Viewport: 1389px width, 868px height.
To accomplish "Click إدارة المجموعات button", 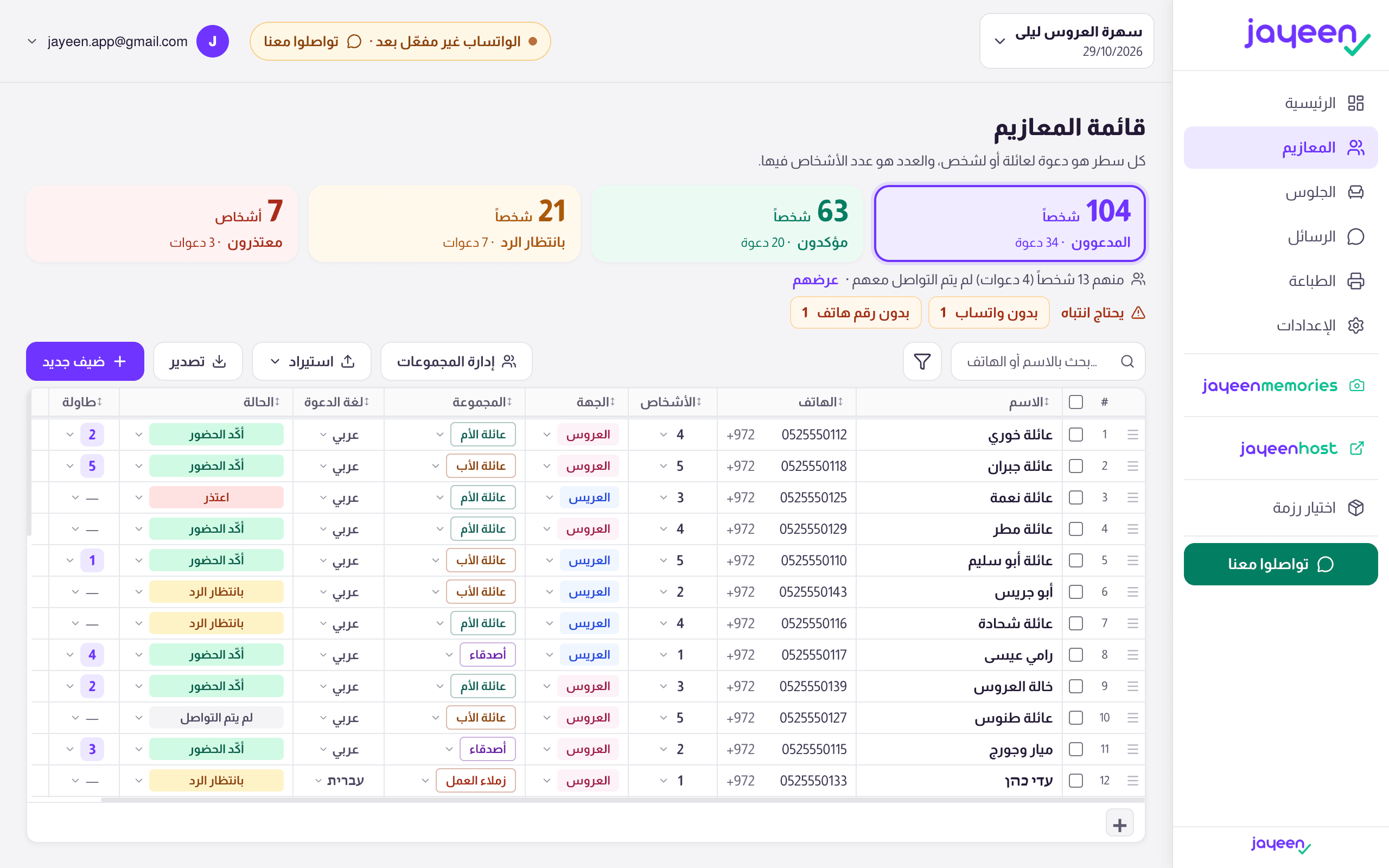I will pyautogui.click(x=456, y=361).
